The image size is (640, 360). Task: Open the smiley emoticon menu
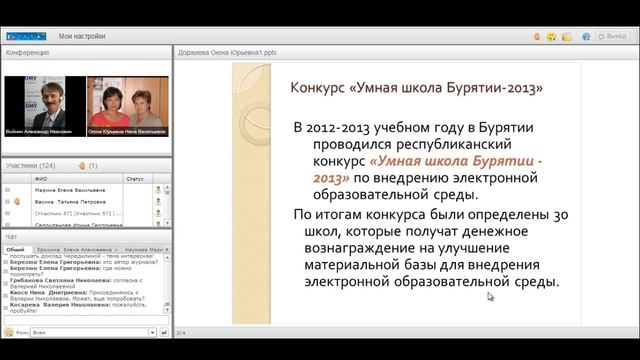pos(551,37)
